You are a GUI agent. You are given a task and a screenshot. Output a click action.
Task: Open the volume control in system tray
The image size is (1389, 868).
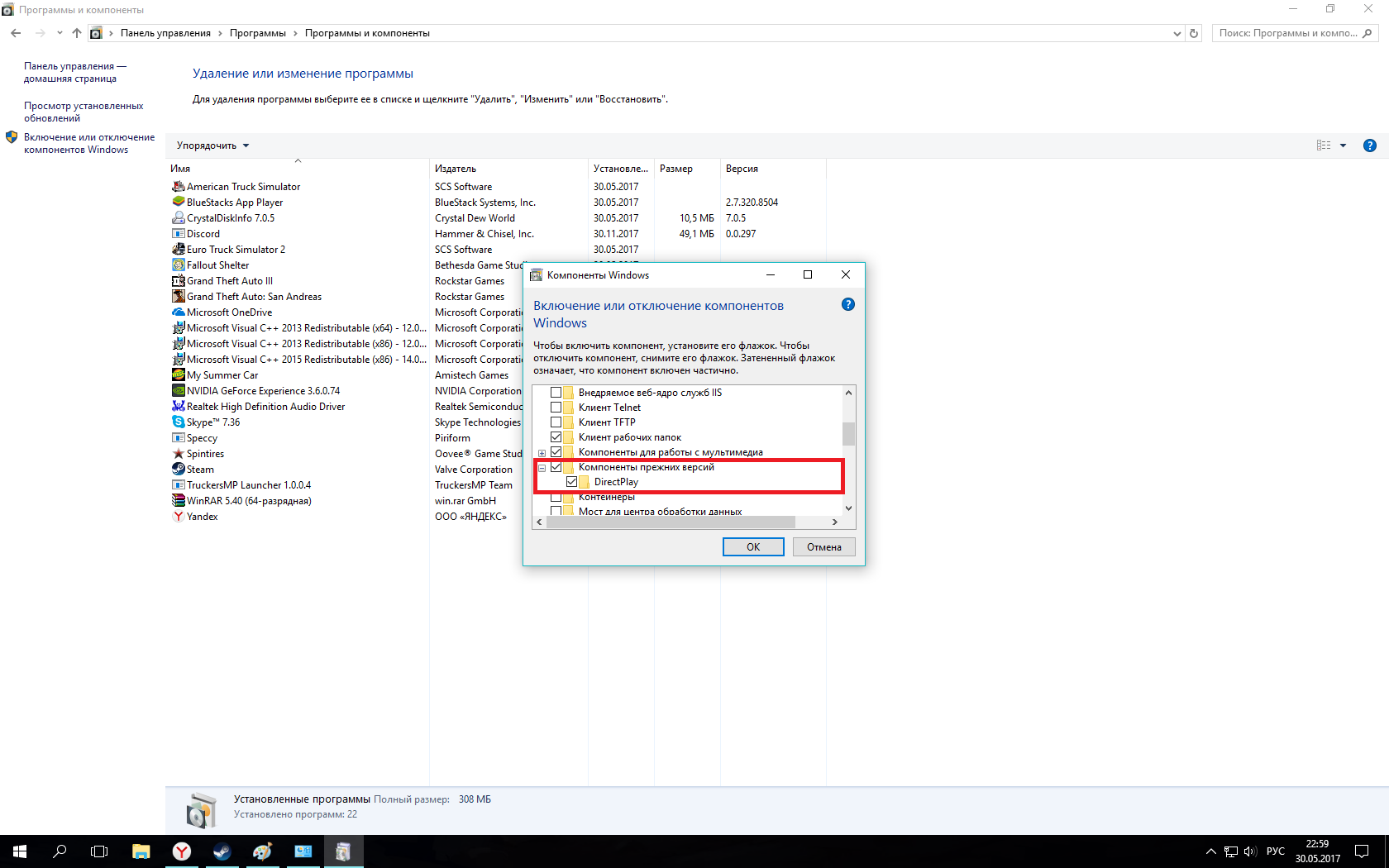[x=1250, y=851]
